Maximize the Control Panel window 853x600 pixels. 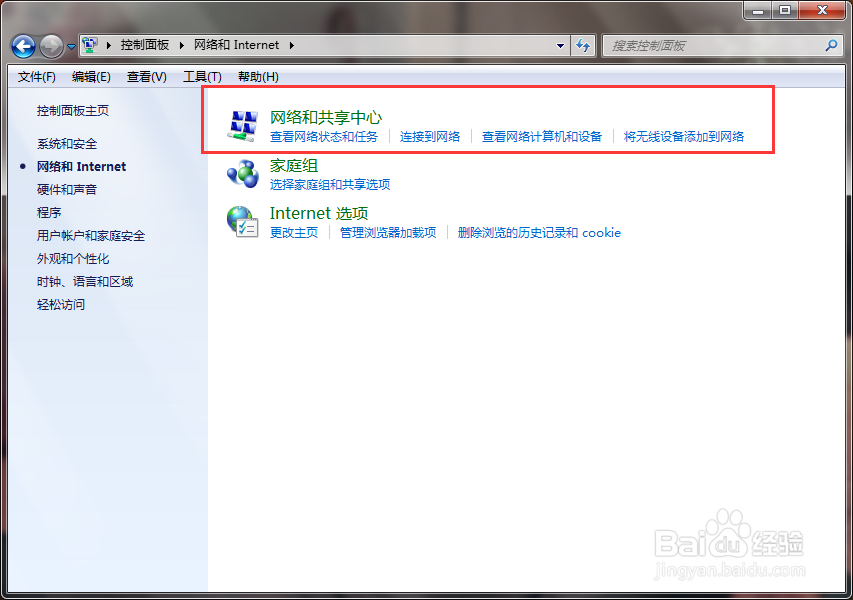click(x=785, y=10)
